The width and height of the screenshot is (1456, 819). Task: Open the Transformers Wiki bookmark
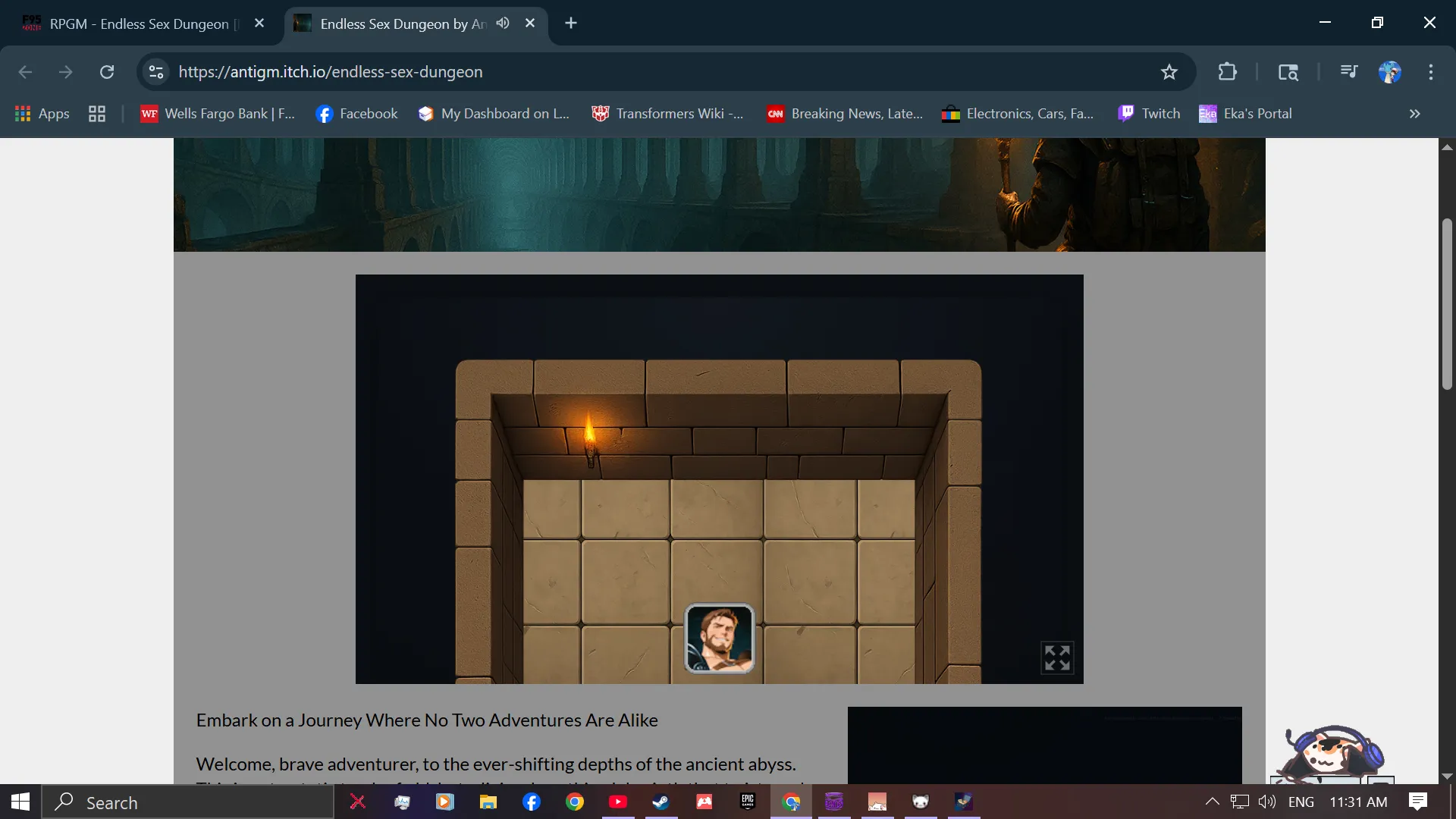(x=667, y=114)
